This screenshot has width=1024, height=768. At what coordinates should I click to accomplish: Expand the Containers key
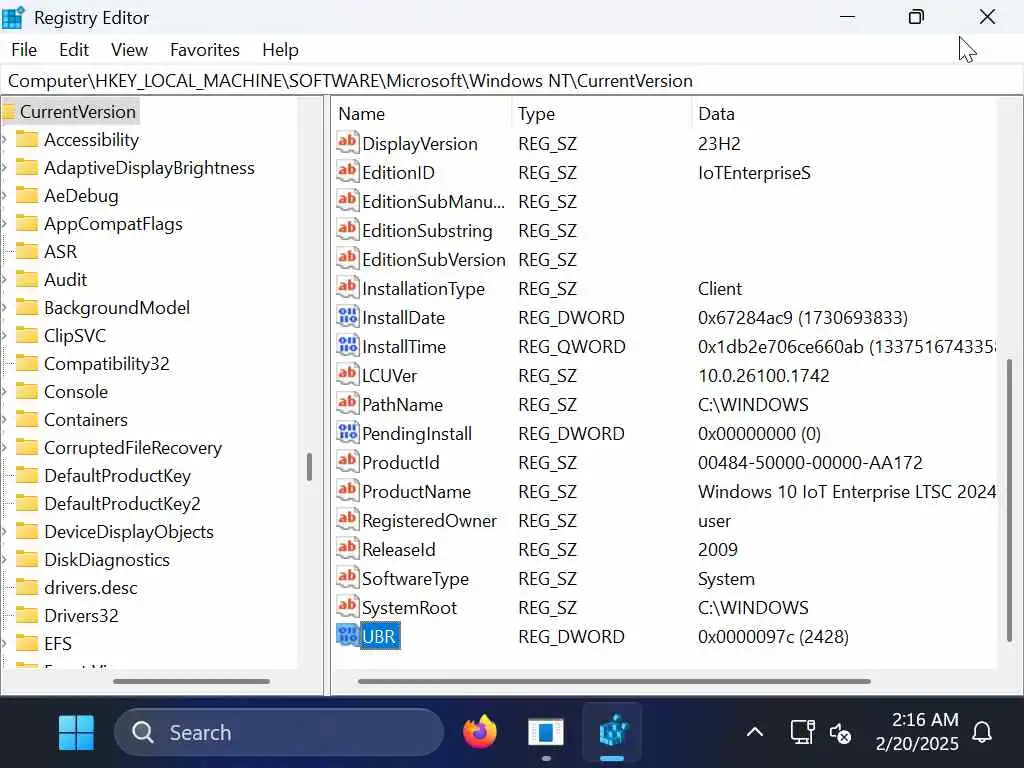pyautogui.click(x=5, y=420)
